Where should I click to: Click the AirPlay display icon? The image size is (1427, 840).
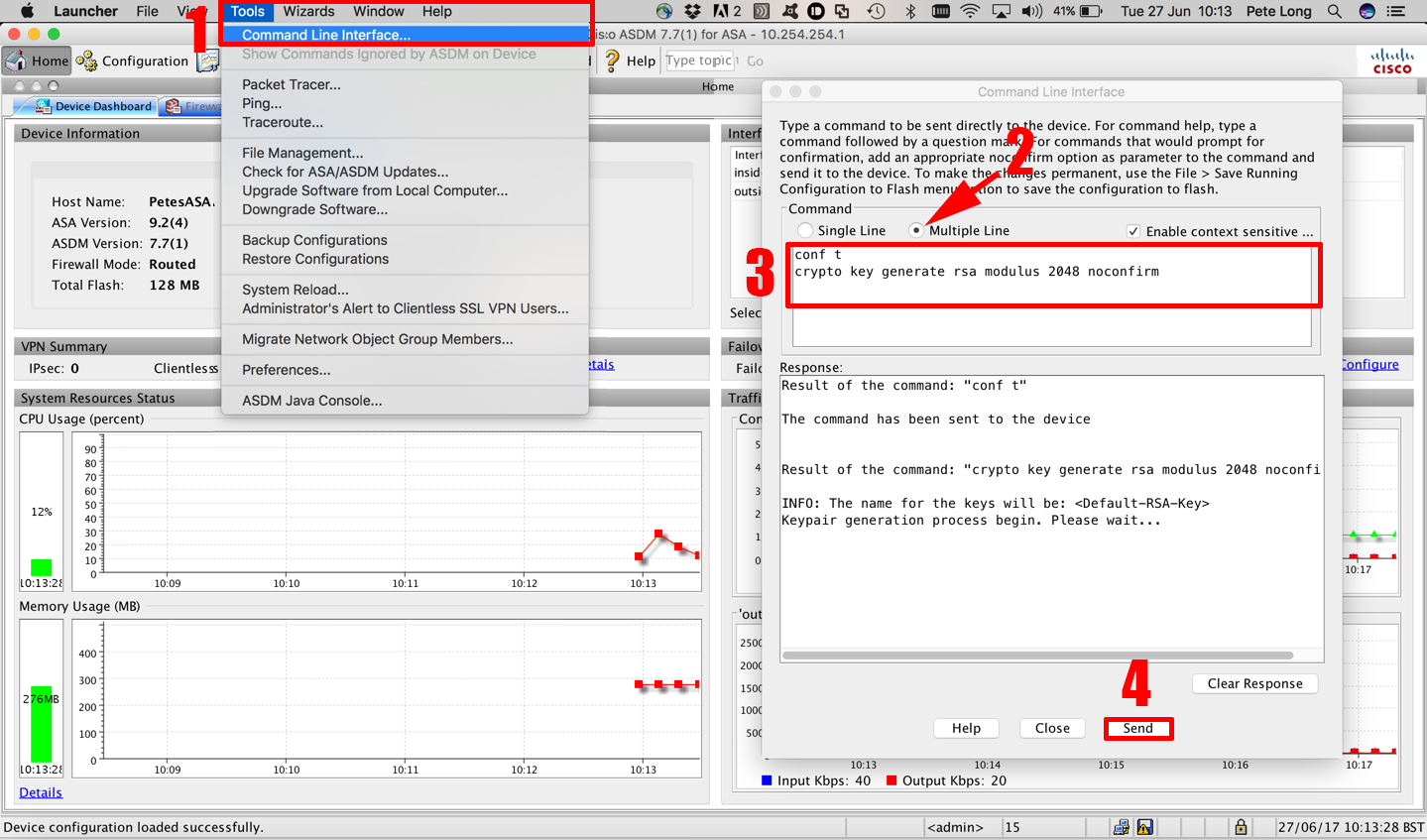(x=1002, y=11)
